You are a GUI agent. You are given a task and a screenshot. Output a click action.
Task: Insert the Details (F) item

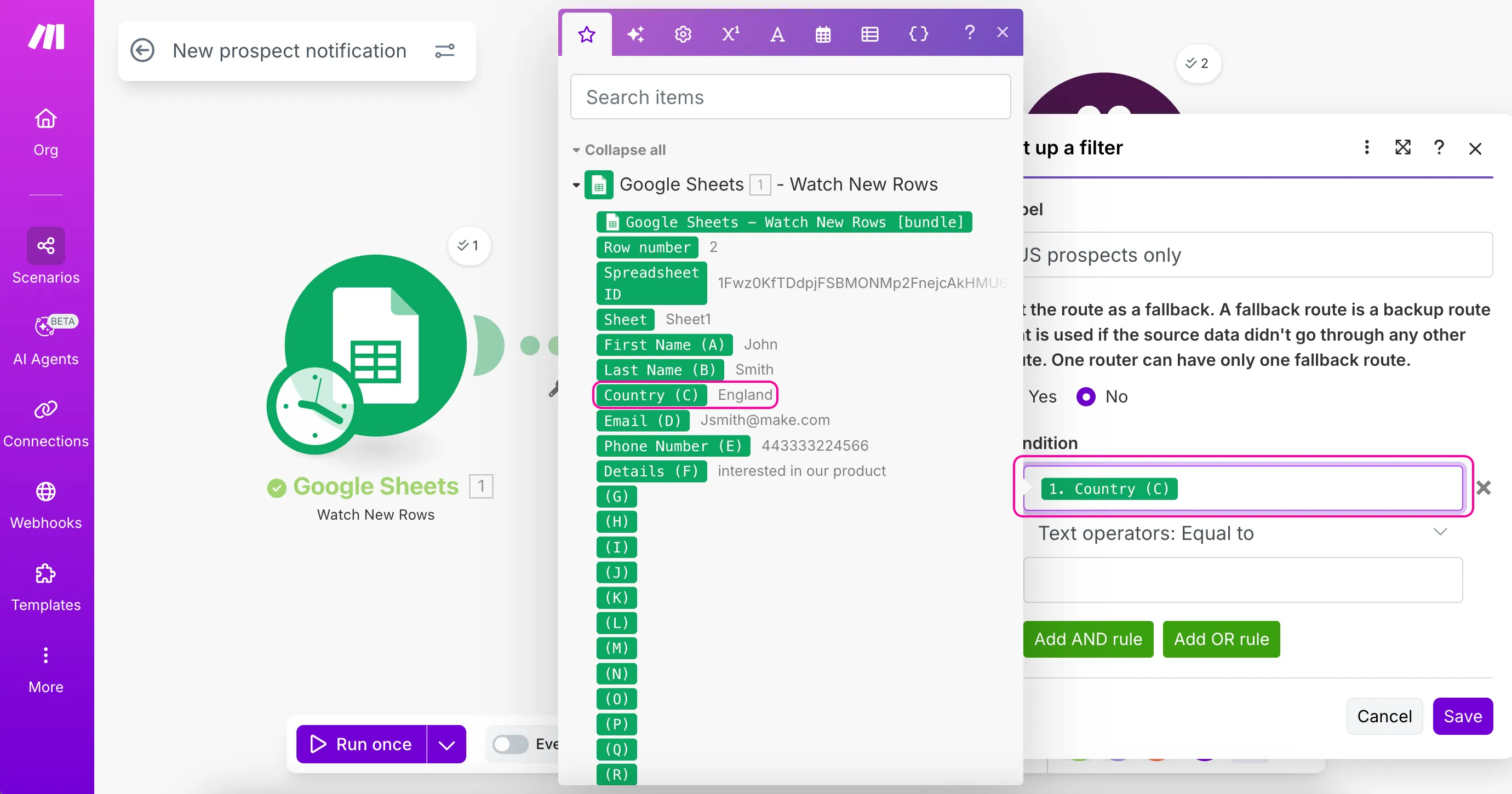pyautogui.click(x=651, y=471)
